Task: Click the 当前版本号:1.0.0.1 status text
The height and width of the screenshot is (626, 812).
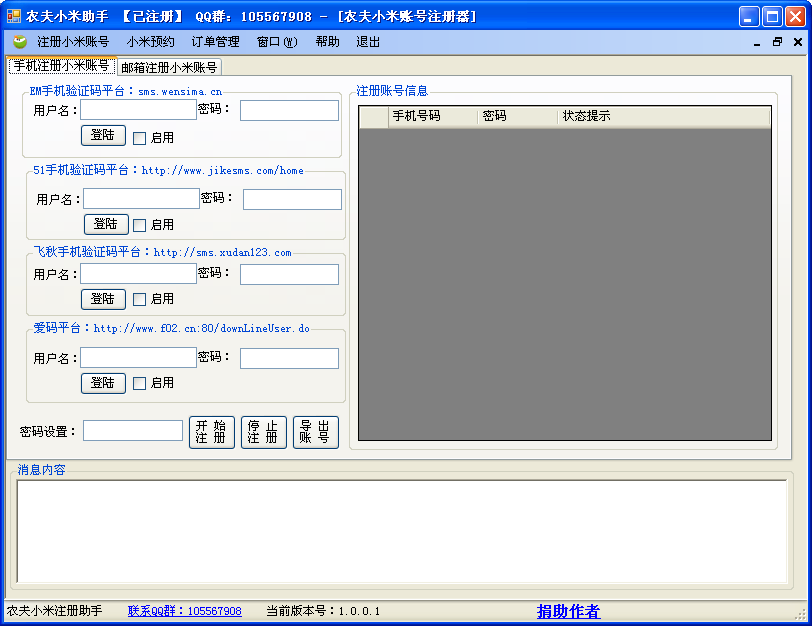Action: click(x=323, y=611)
